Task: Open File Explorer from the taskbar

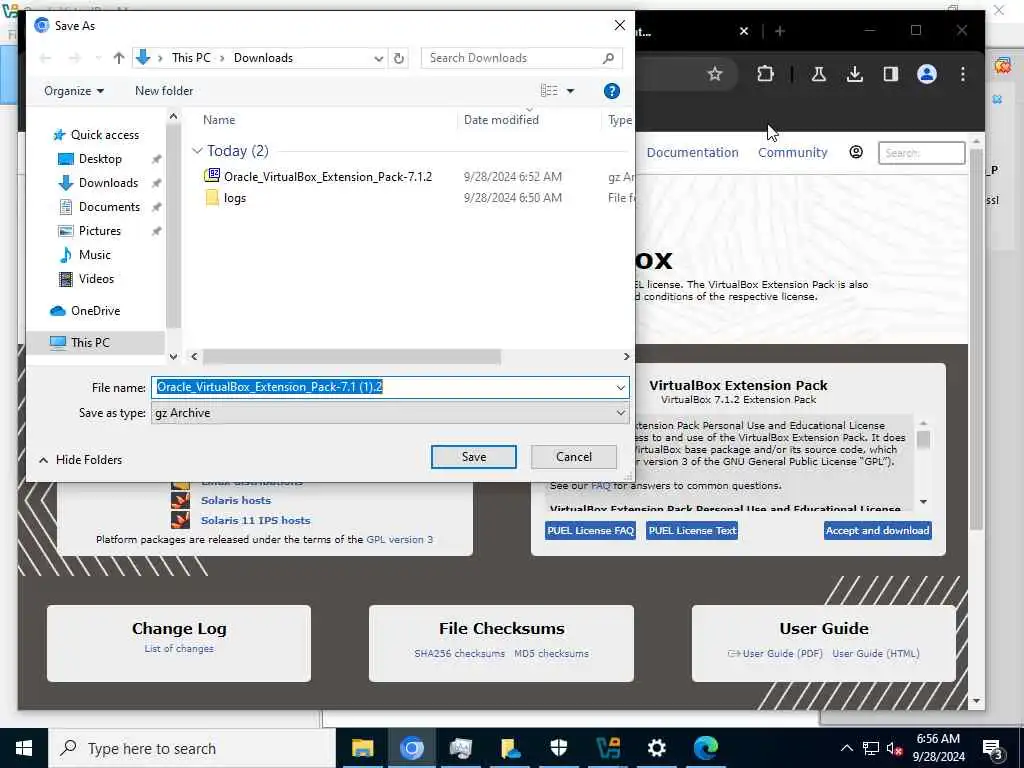Action: (x=362, y=748)
